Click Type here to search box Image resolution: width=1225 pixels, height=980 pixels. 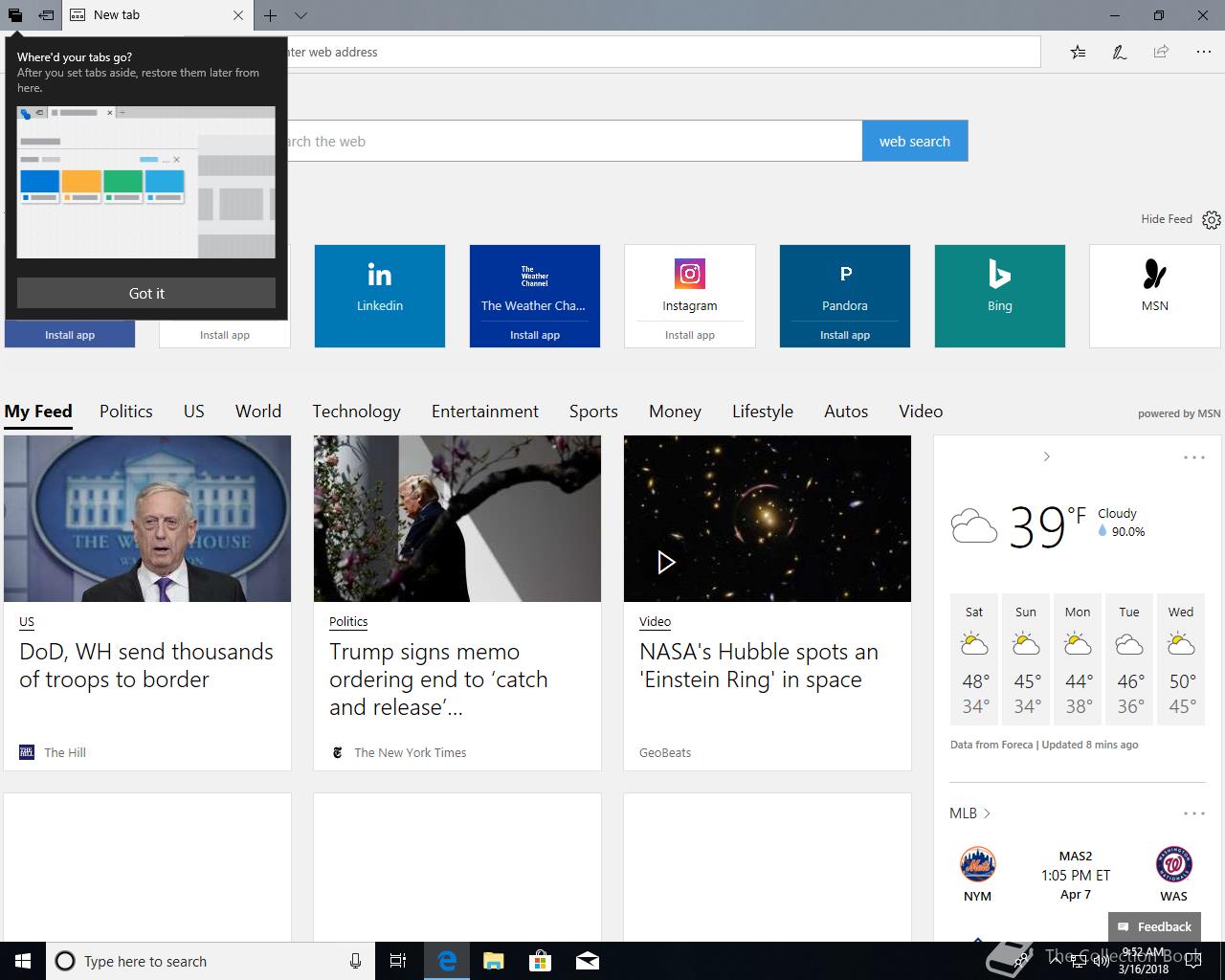[211, 961]
